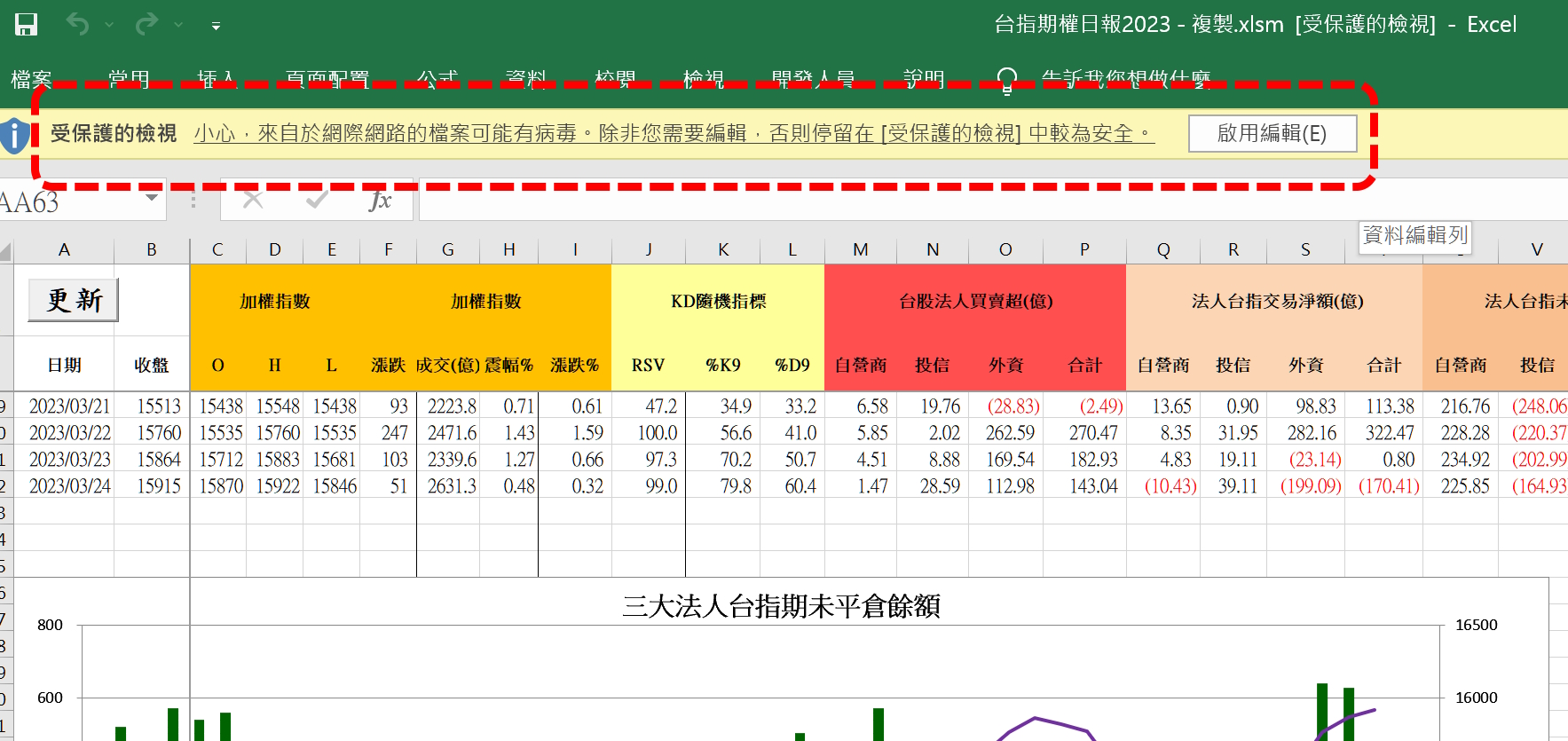Click the 台股法人買賣超(億) header cell
1568x741 pixels.
click(975, 301)
